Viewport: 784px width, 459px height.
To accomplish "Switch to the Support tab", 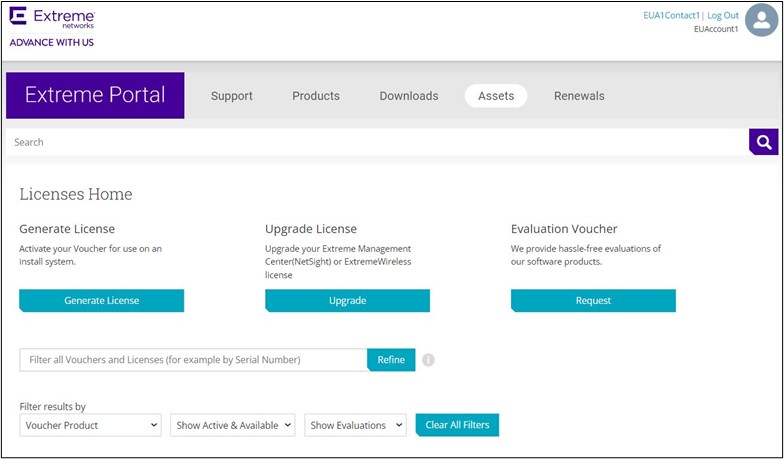I will pos(231,96).
